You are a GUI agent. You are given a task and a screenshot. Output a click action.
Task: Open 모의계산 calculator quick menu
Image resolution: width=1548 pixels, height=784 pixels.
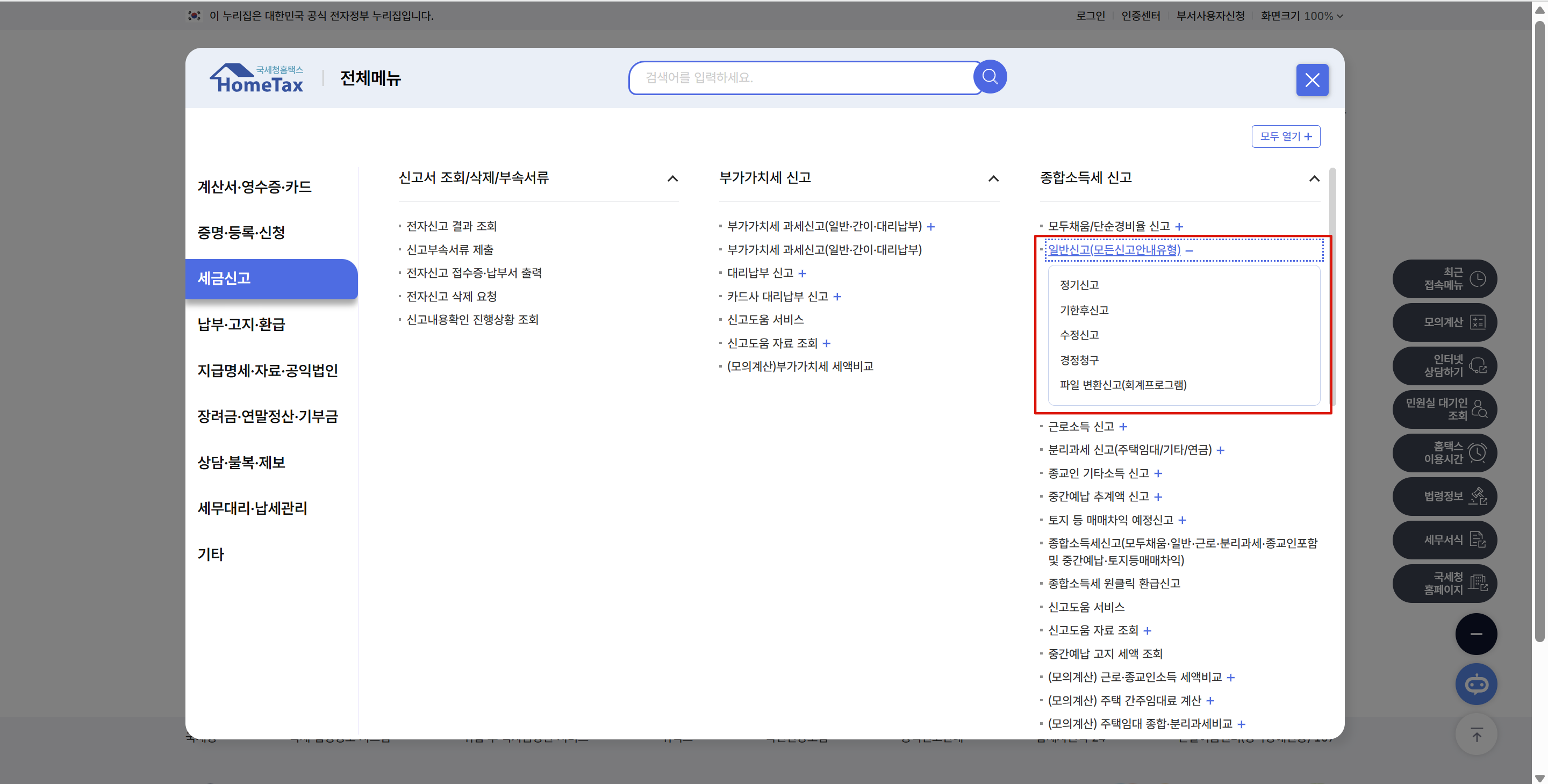[x=1444, y=322]
